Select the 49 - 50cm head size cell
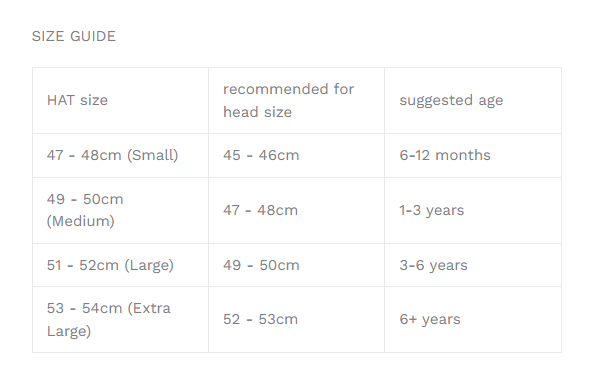 pyautogui.click(x=297, y=265)
